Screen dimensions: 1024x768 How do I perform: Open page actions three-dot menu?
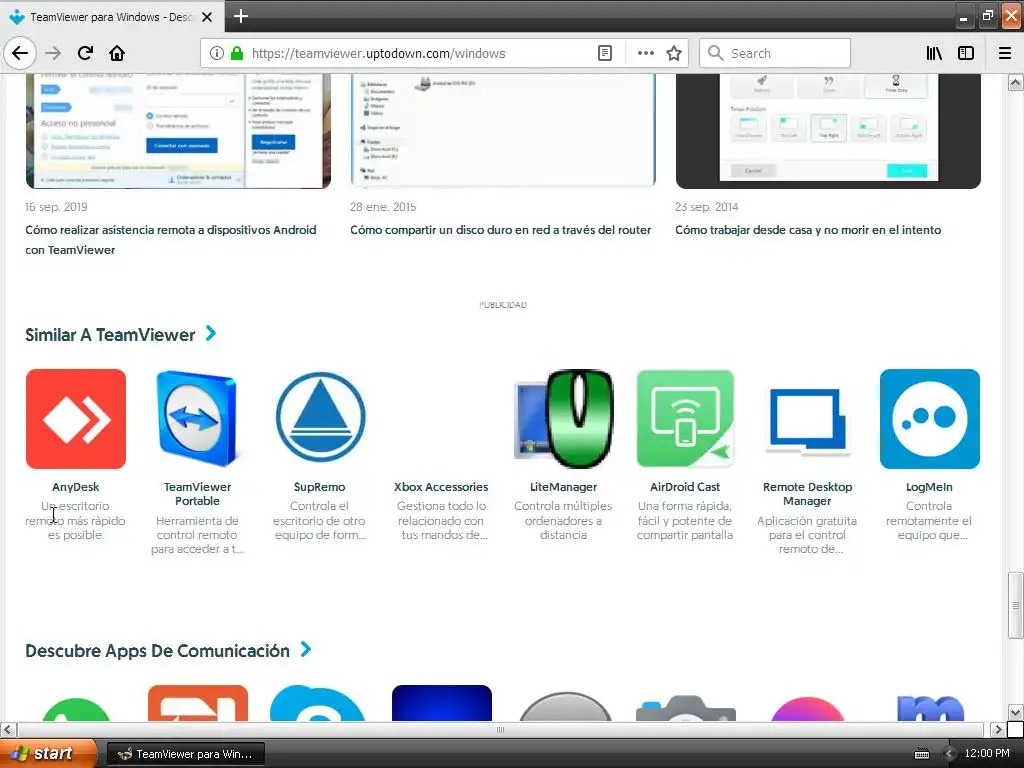(645, 53)
